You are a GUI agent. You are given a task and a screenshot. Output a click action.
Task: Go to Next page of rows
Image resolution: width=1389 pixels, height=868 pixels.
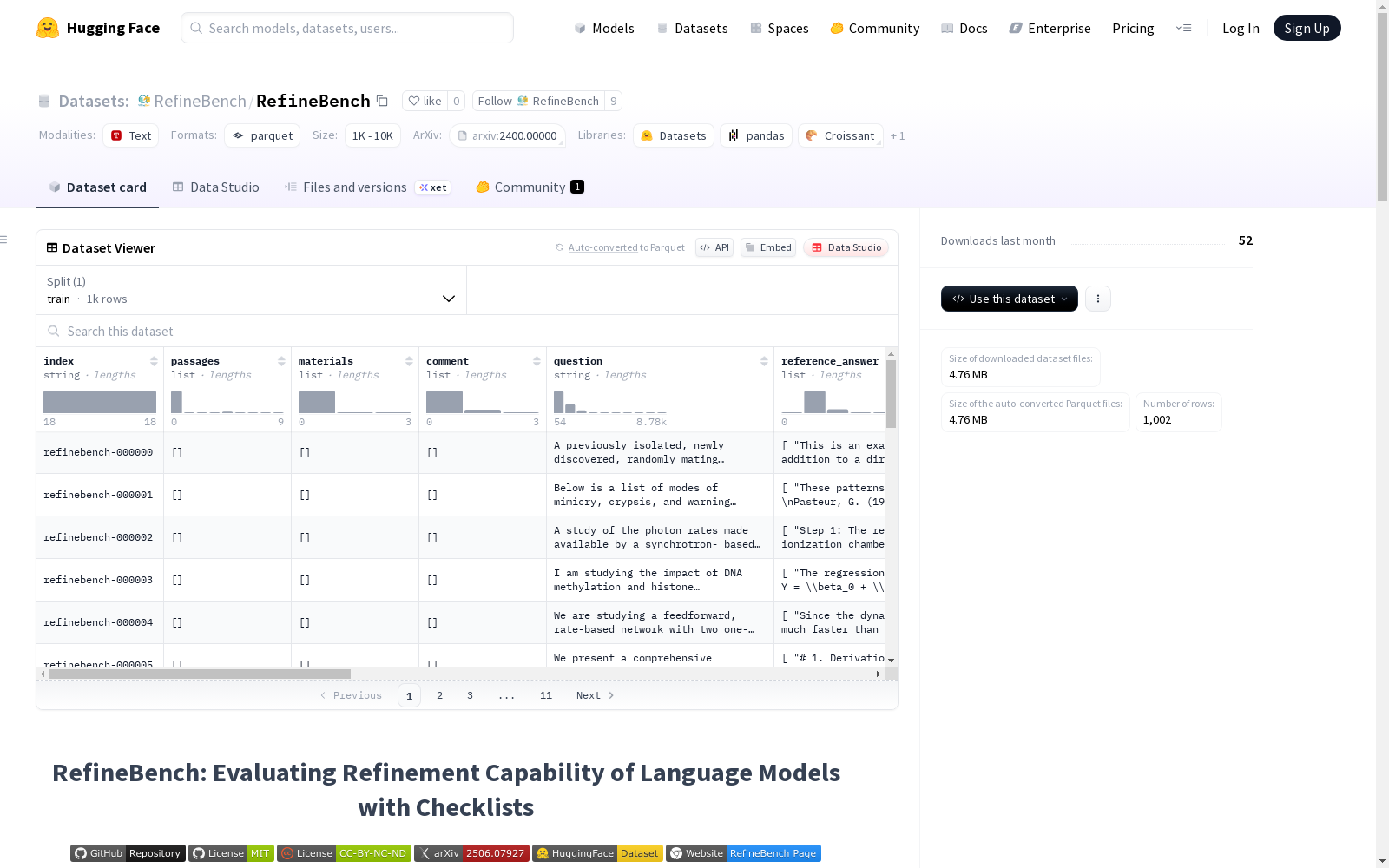pyautogui.click(x=596, y=695)
